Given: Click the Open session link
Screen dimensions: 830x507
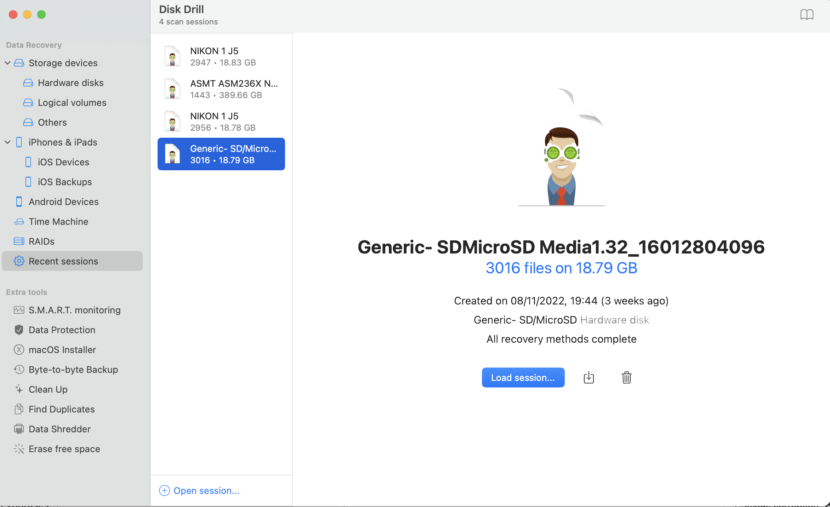Looking at the screenshot, I should pyautogui.click(x=199, y=491).
